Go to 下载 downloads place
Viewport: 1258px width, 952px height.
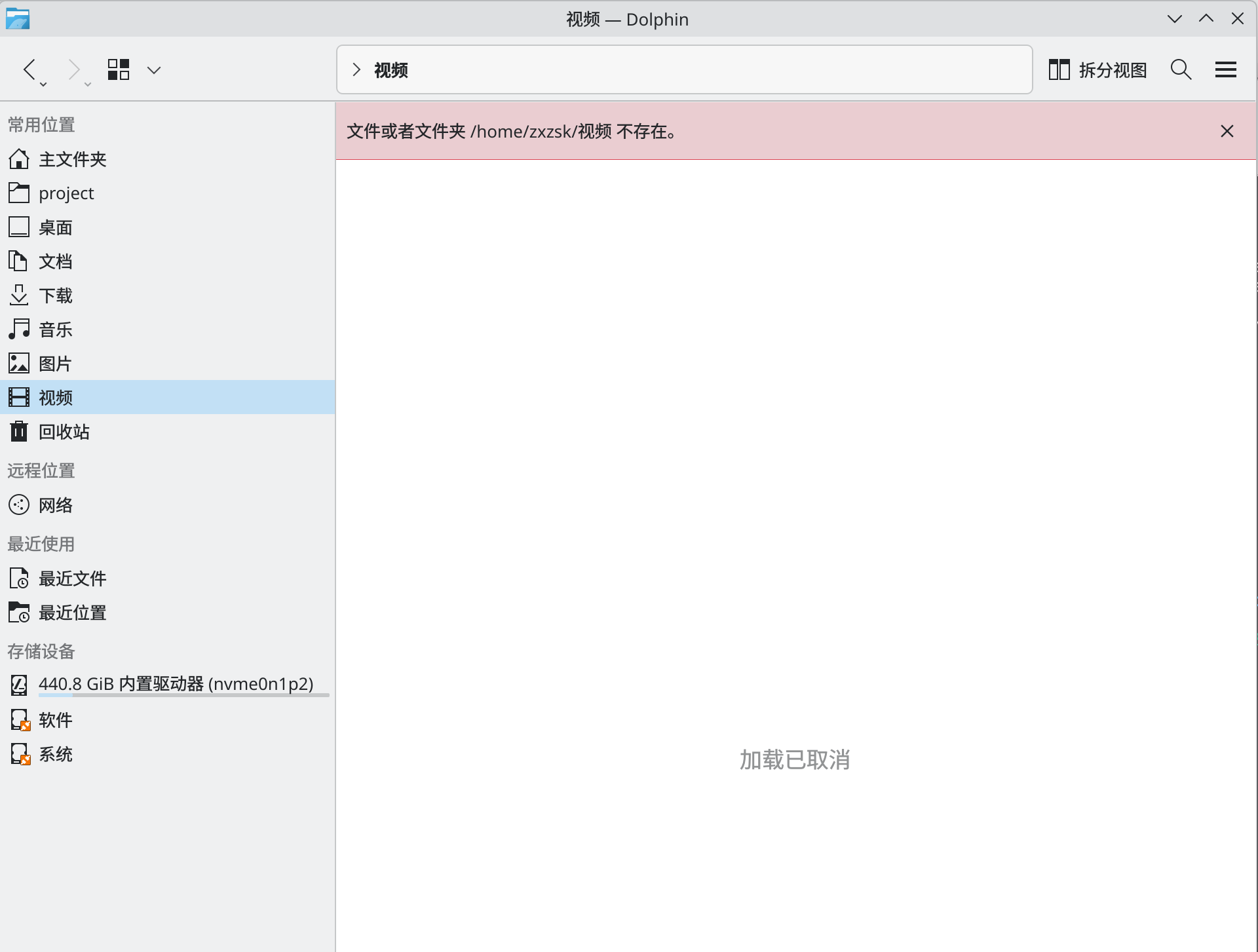click(x=55, y=295)
